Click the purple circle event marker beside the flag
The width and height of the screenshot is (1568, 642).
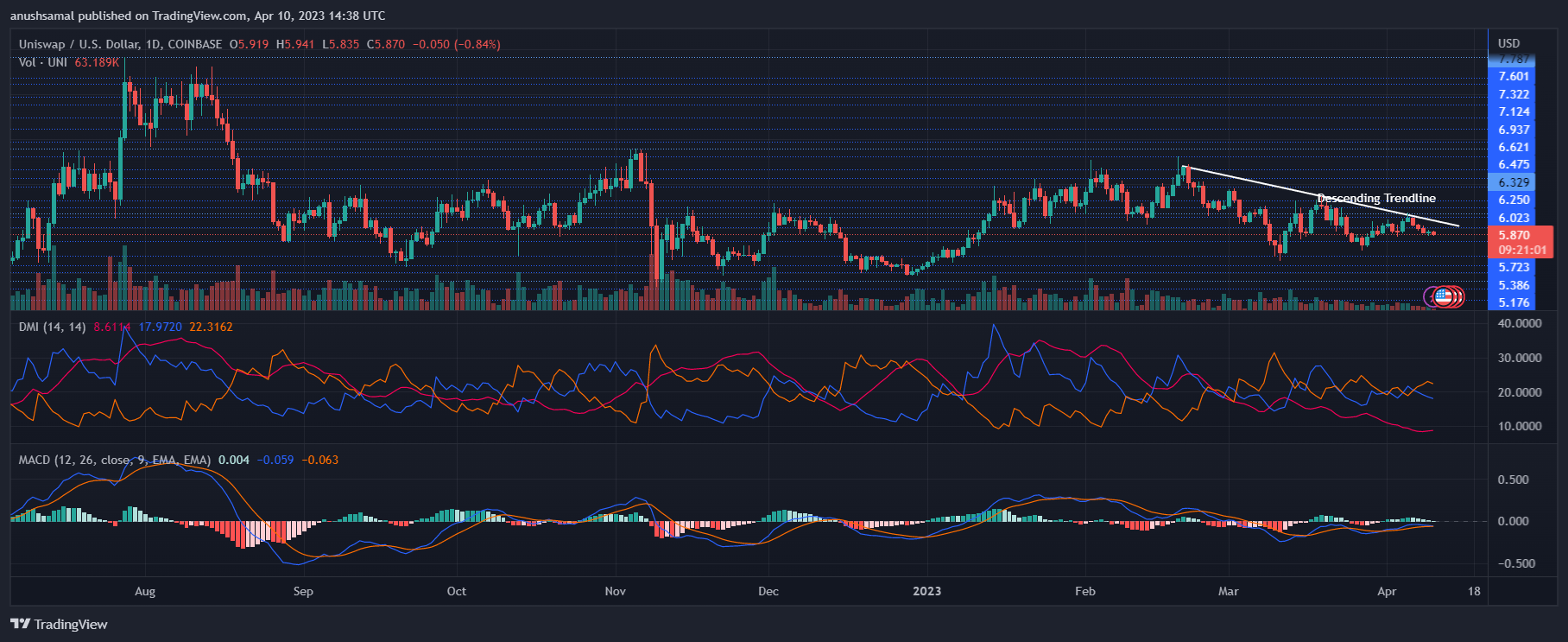pyautogui.click(x=1431, y=297)
